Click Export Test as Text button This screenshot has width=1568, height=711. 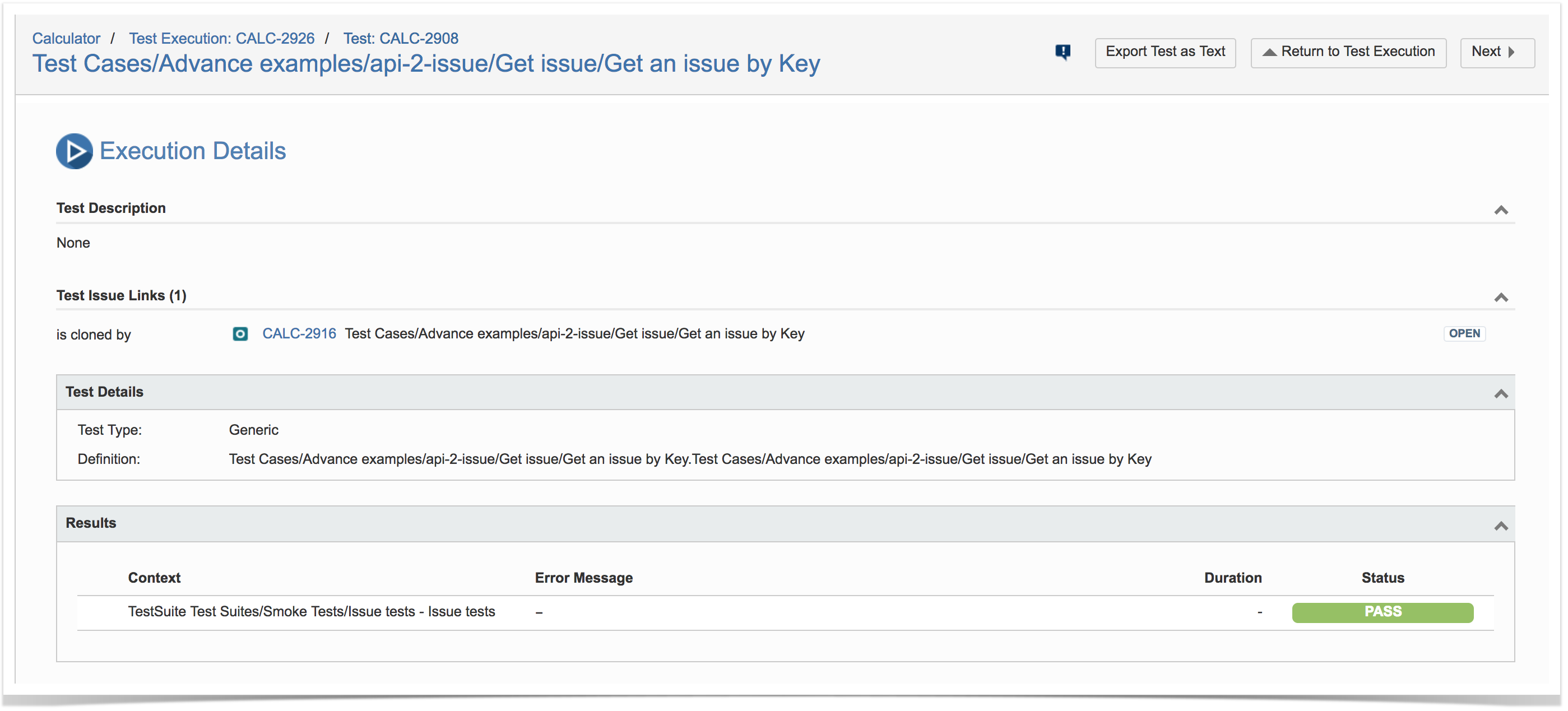point(1165,52)
